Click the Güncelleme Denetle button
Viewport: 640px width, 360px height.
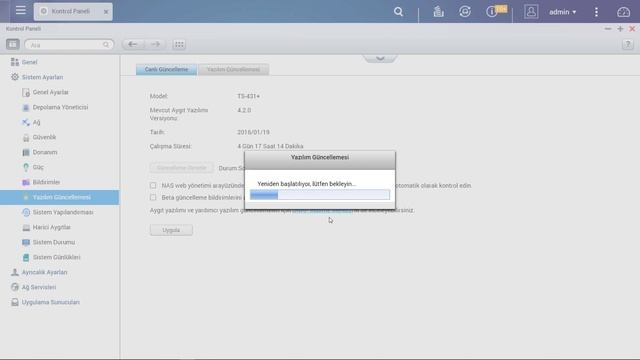coord(181,168)
